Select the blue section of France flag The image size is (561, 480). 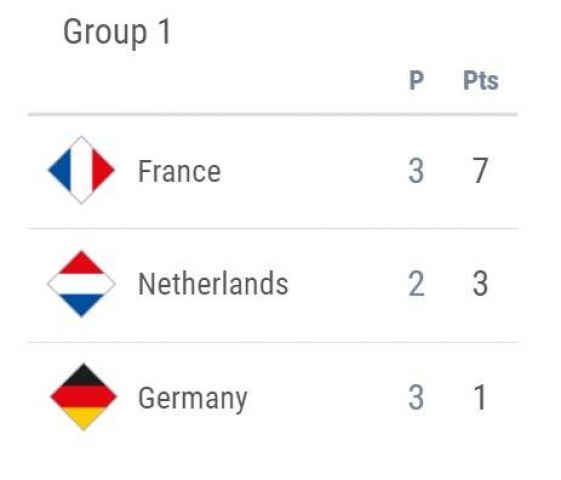click(61, 170)
